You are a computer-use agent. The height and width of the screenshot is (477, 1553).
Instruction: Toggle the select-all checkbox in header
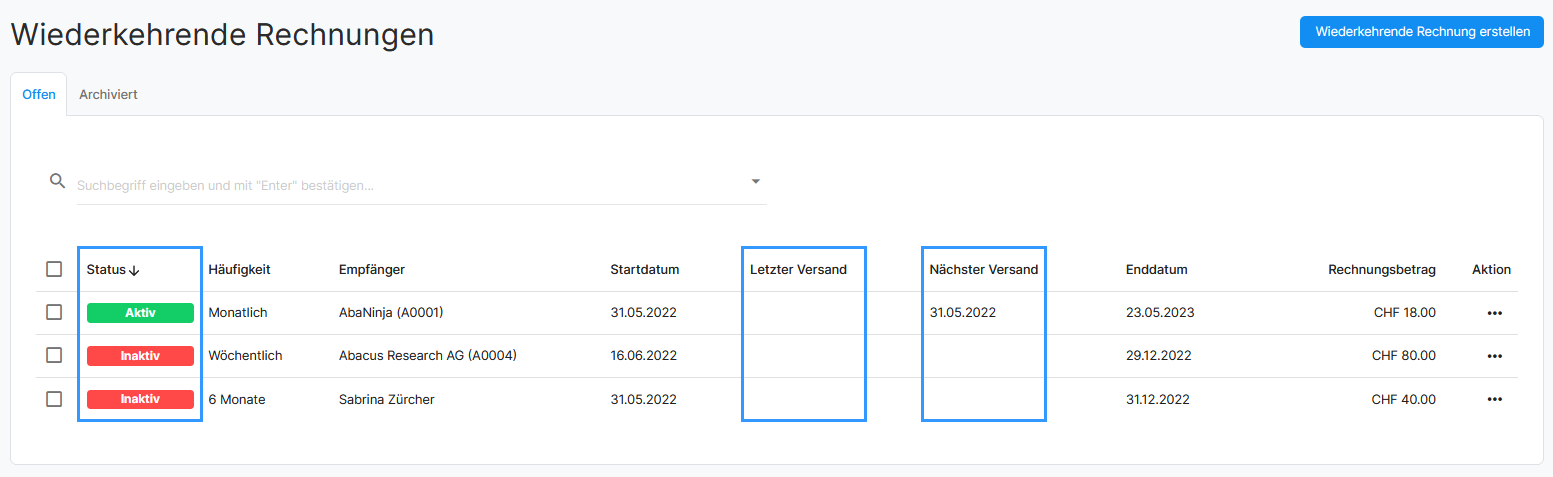(x=54, y=269)
